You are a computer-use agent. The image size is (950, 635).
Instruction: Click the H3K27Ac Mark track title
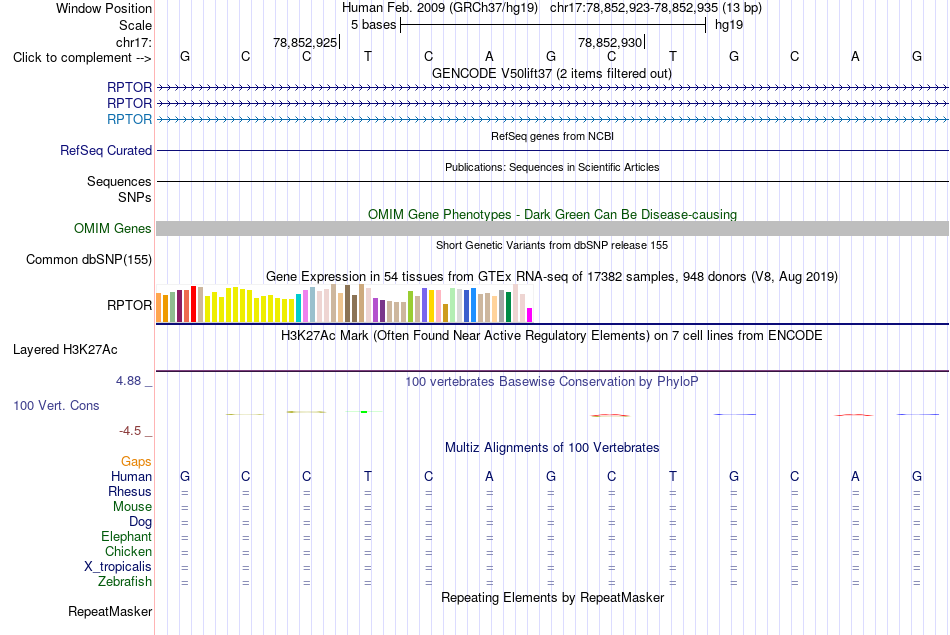552,336
